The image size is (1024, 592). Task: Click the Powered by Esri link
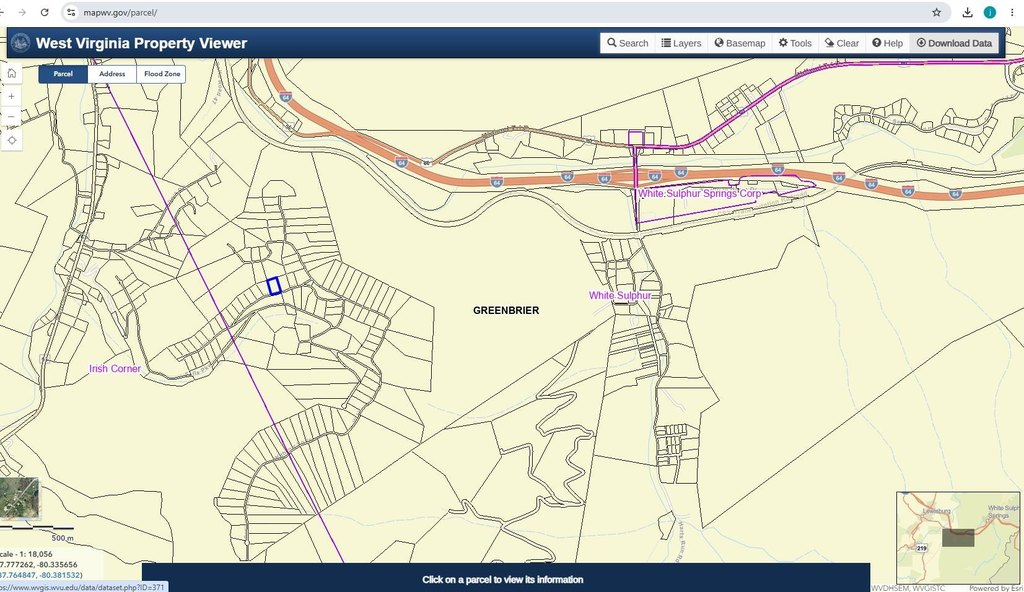[996, 588]
